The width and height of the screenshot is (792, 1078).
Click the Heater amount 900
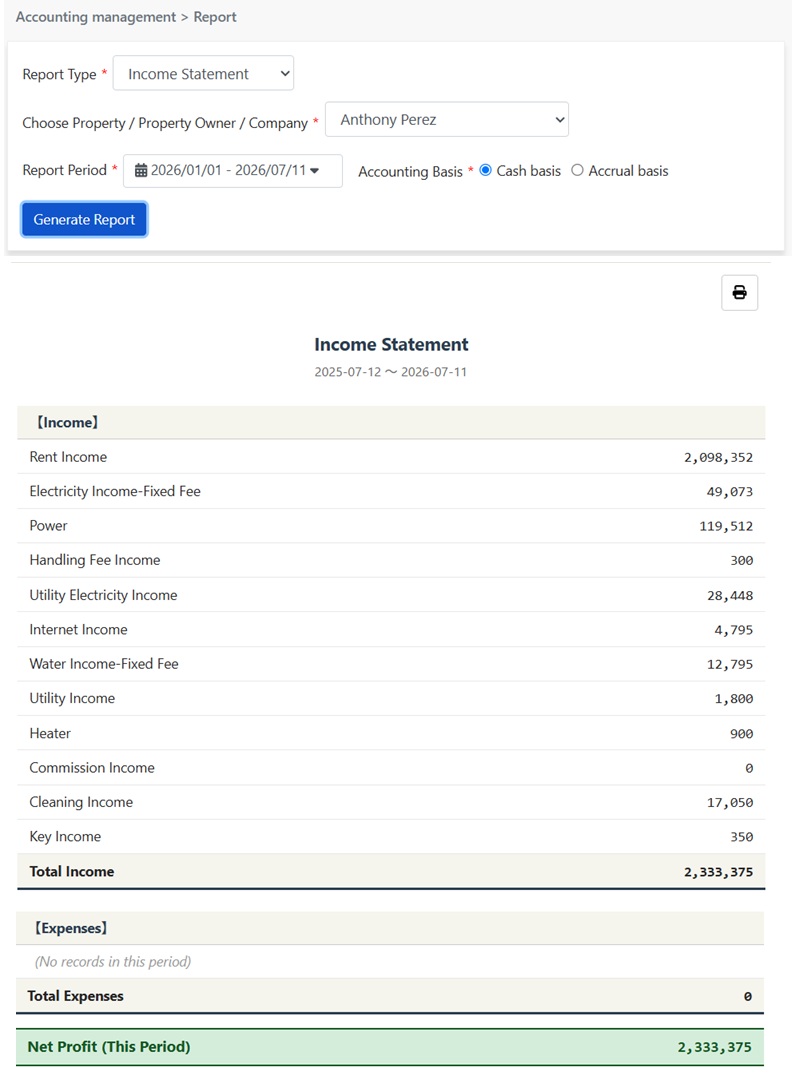[x=742, y=734]
